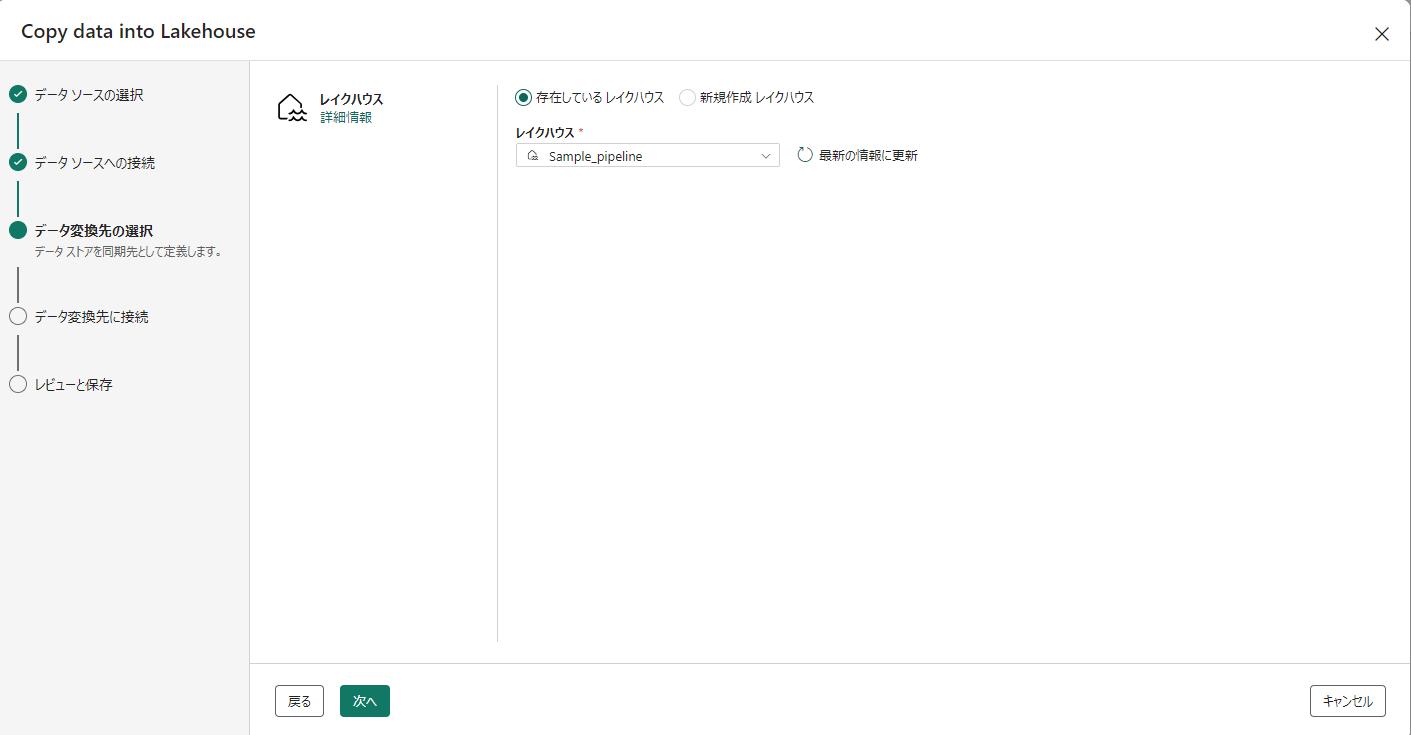
Task: Go to the データ ソースの選択 step
Action: click(89, 95)
